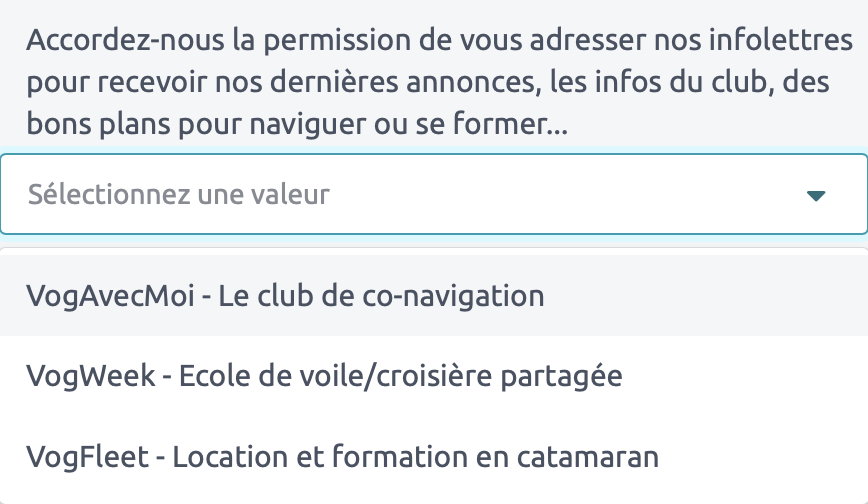
Task: Click the 'Sélectionnez une valeur' placeholder text
Action: click(x=179, y=194)
